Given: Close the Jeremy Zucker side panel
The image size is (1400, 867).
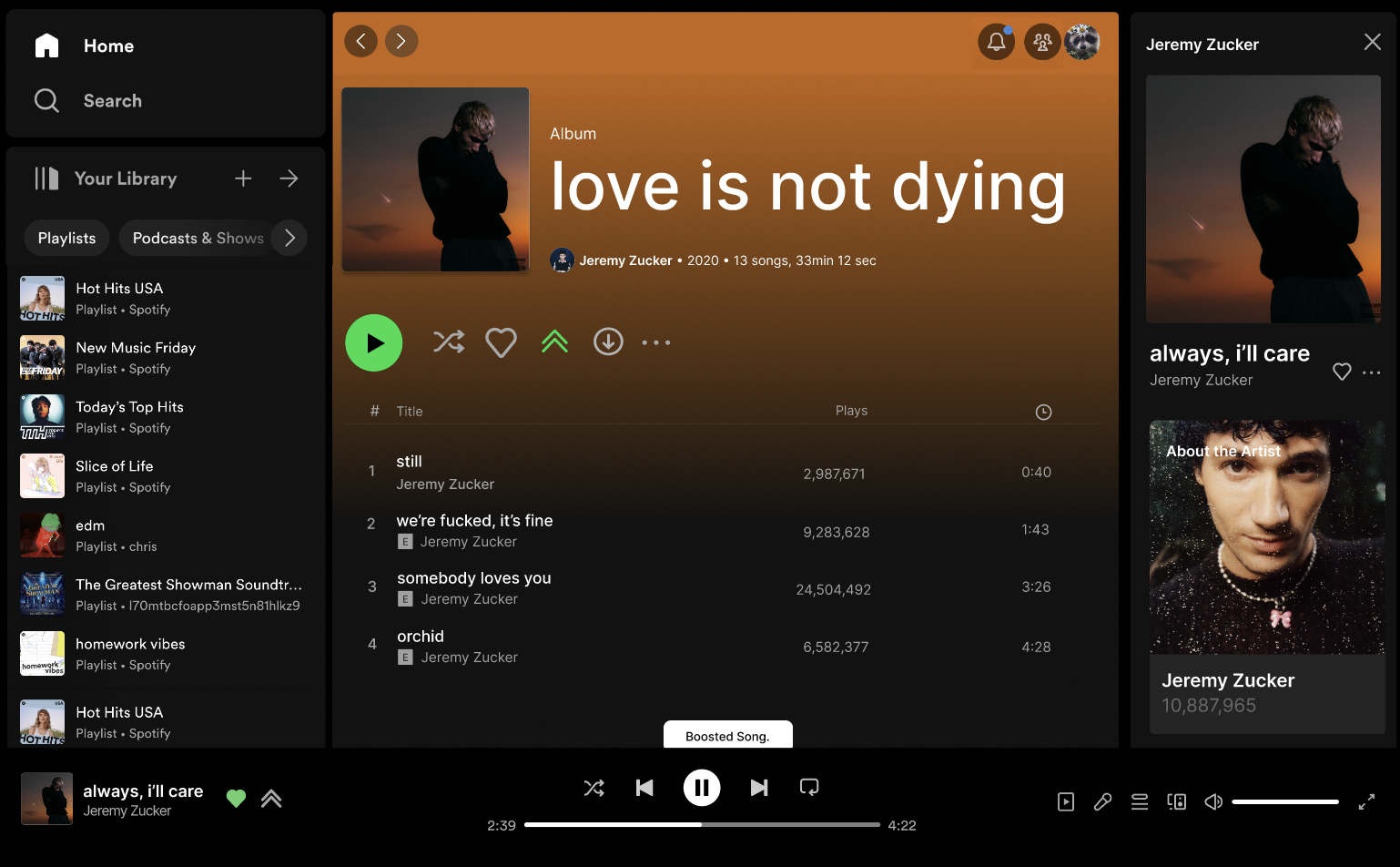Looking at the screenshot, I should 1372,42.
